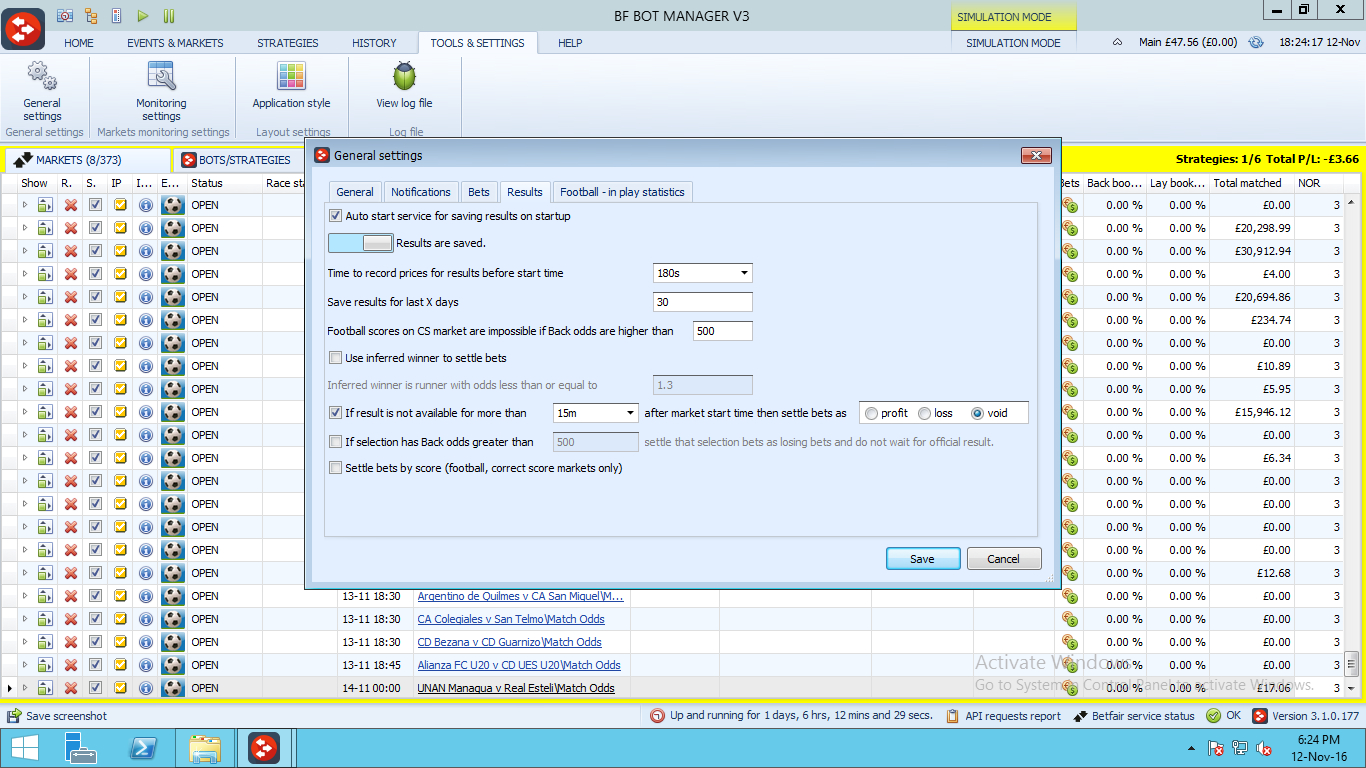Click the green OK status icon
Screen dimensions: 1366x768
coord(1213,716)
